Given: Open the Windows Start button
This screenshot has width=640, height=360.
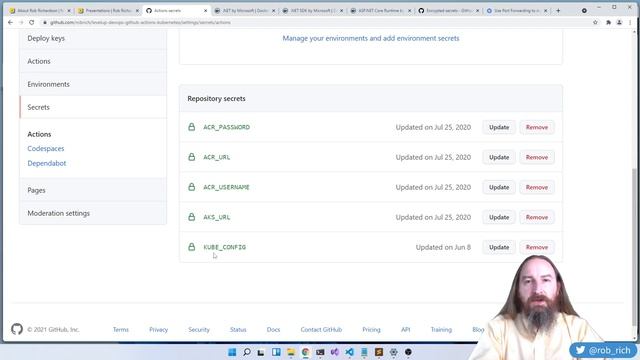Looking at the screenshot, I should (232, 352).
